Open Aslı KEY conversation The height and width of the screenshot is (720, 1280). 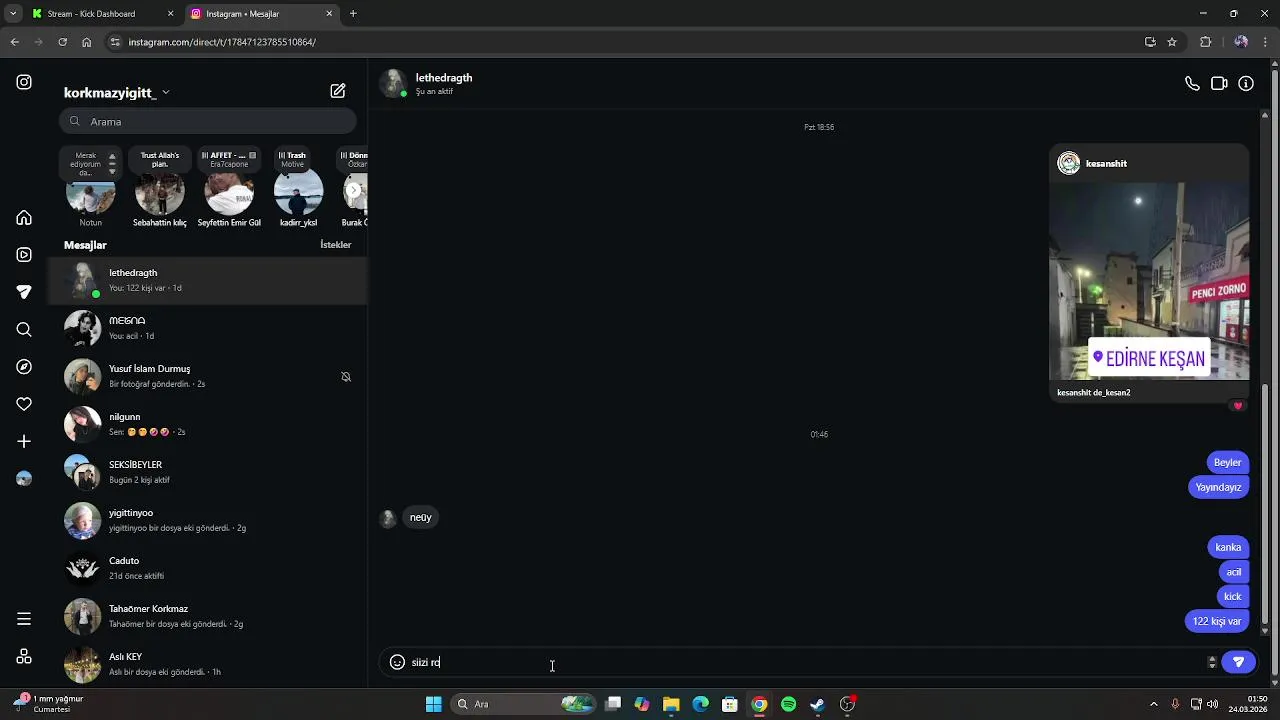pos(208,664)
